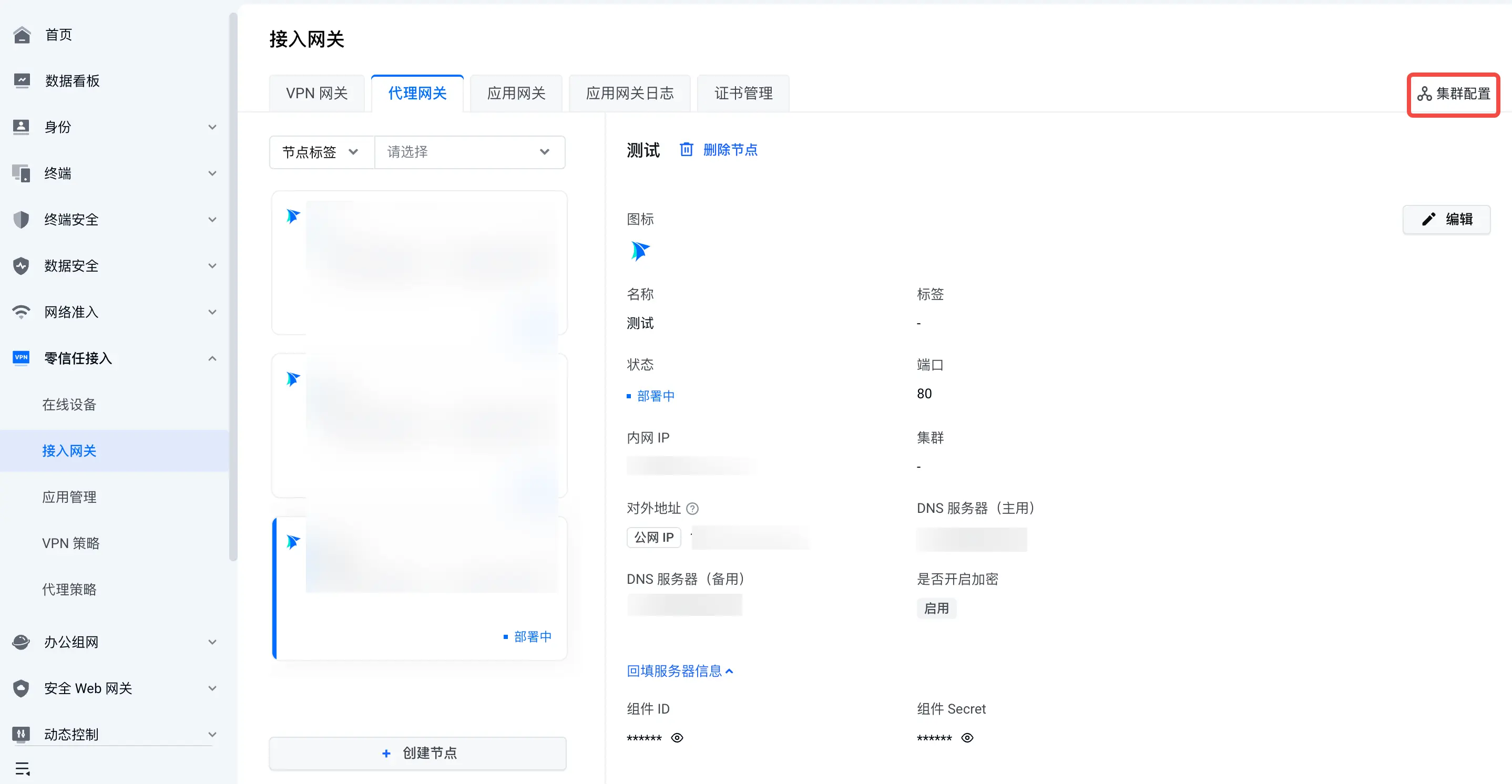Click the 集群配置 cluster icon
The image size is (1512, 784).
1425,94
